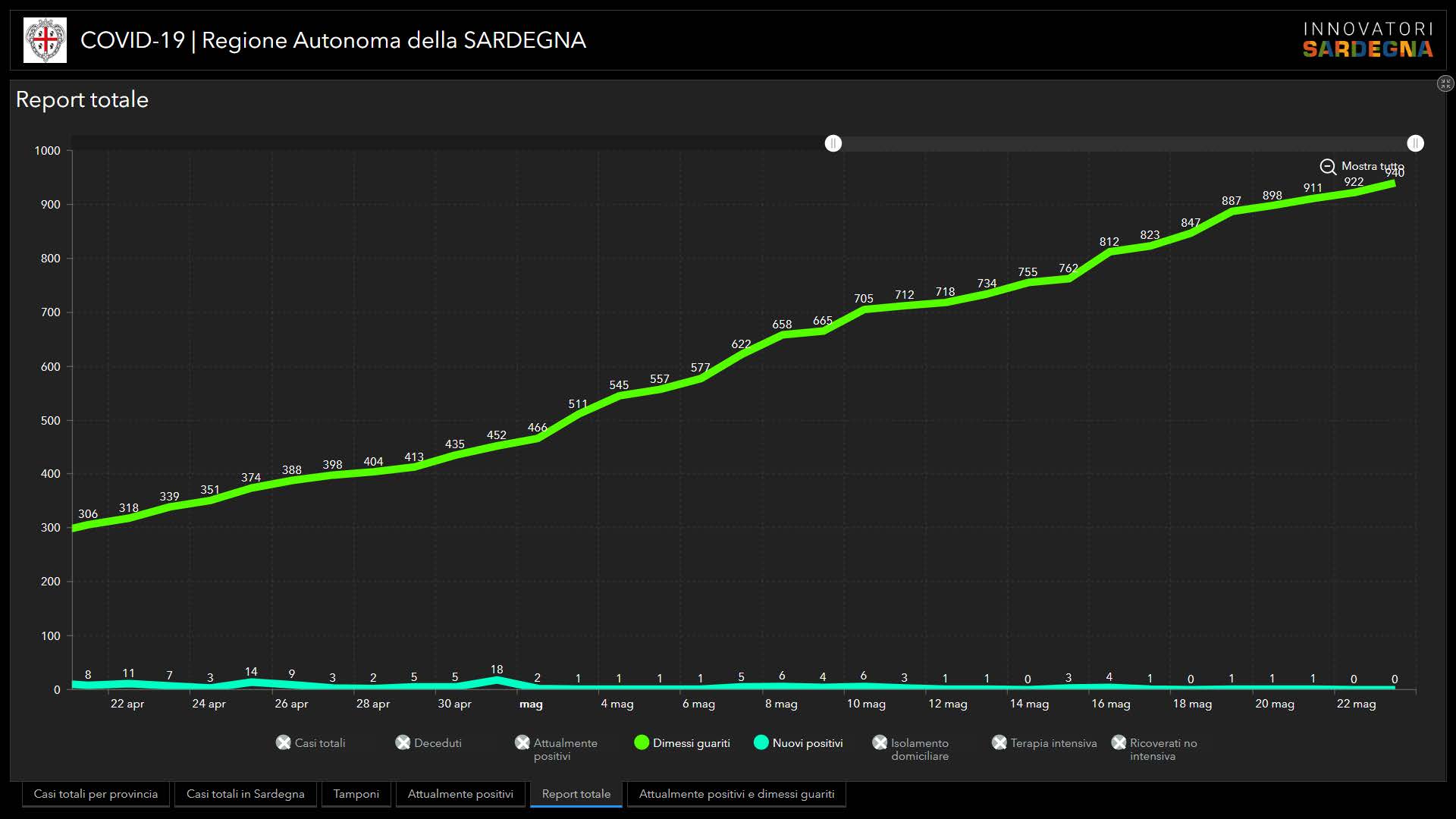This screenshot has height=819, width=1456.
Task: Switch to the Tamponi tab
Action: click(x=356, y=794)
